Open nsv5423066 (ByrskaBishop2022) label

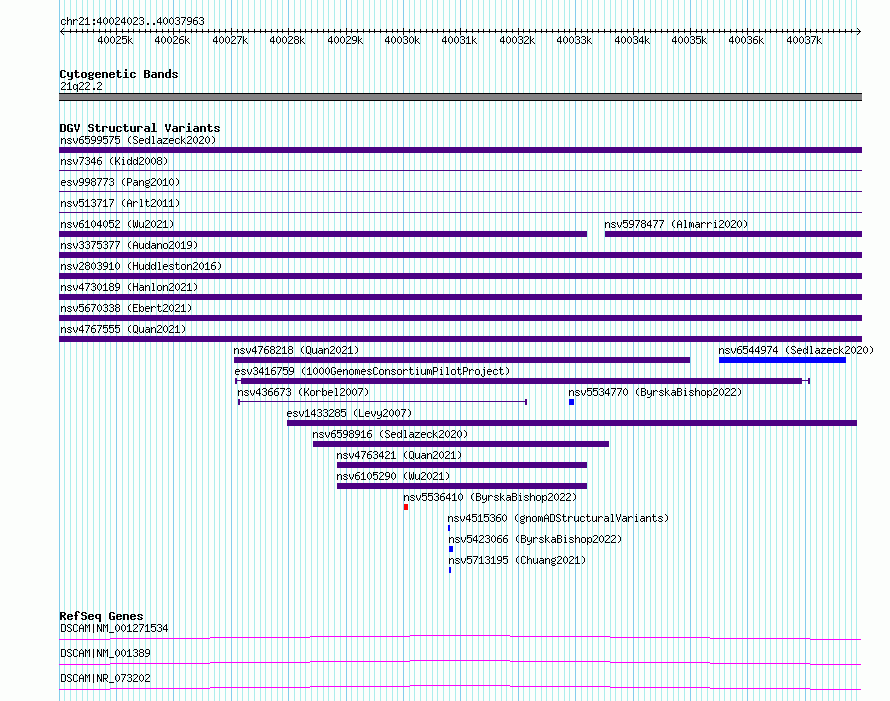point(535,539)
